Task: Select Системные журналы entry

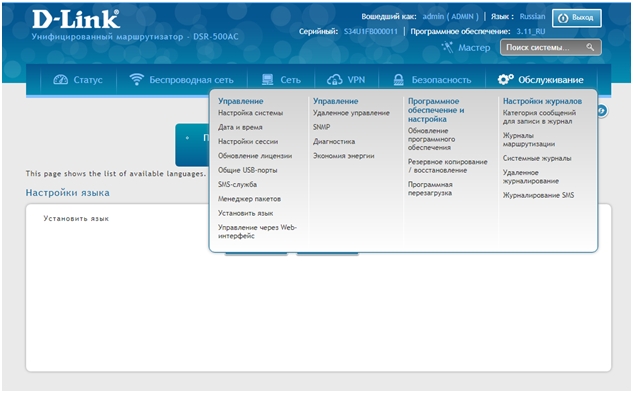Action: [537, 158]
